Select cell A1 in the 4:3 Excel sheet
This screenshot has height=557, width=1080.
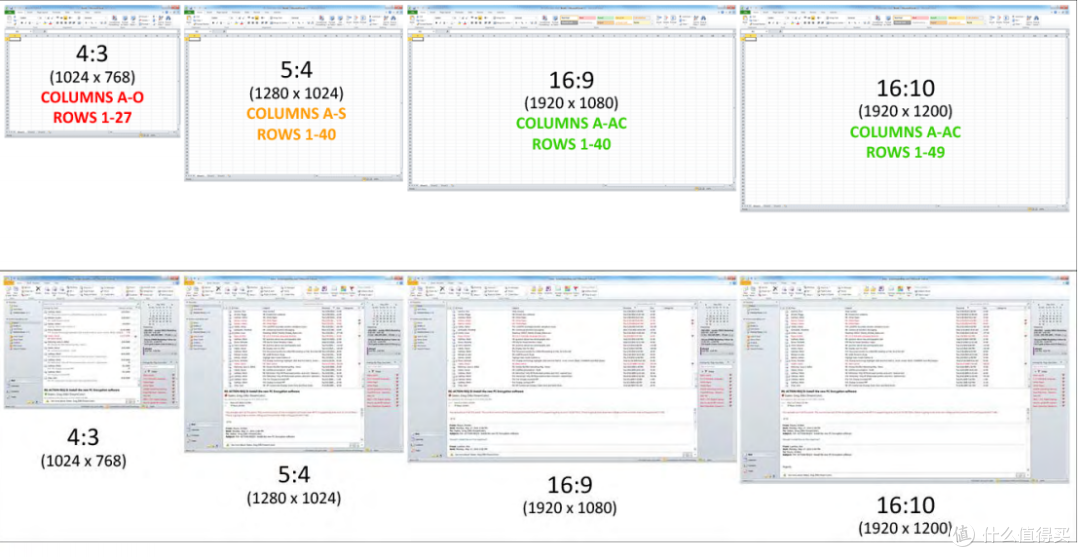click(15, 39)
